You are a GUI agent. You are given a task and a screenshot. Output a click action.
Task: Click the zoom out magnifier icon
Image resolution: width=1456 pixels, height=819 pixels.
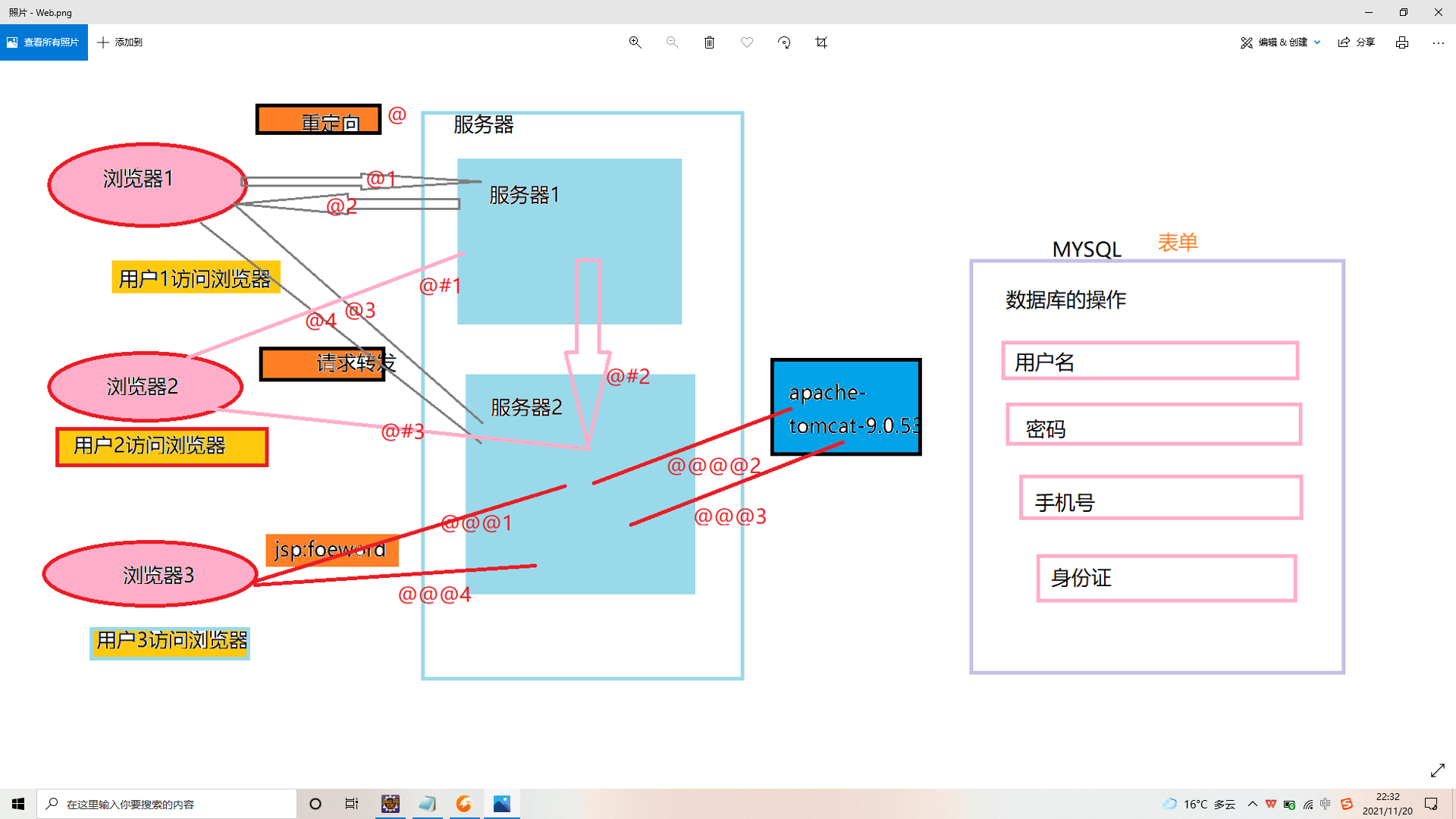[672, 42]
